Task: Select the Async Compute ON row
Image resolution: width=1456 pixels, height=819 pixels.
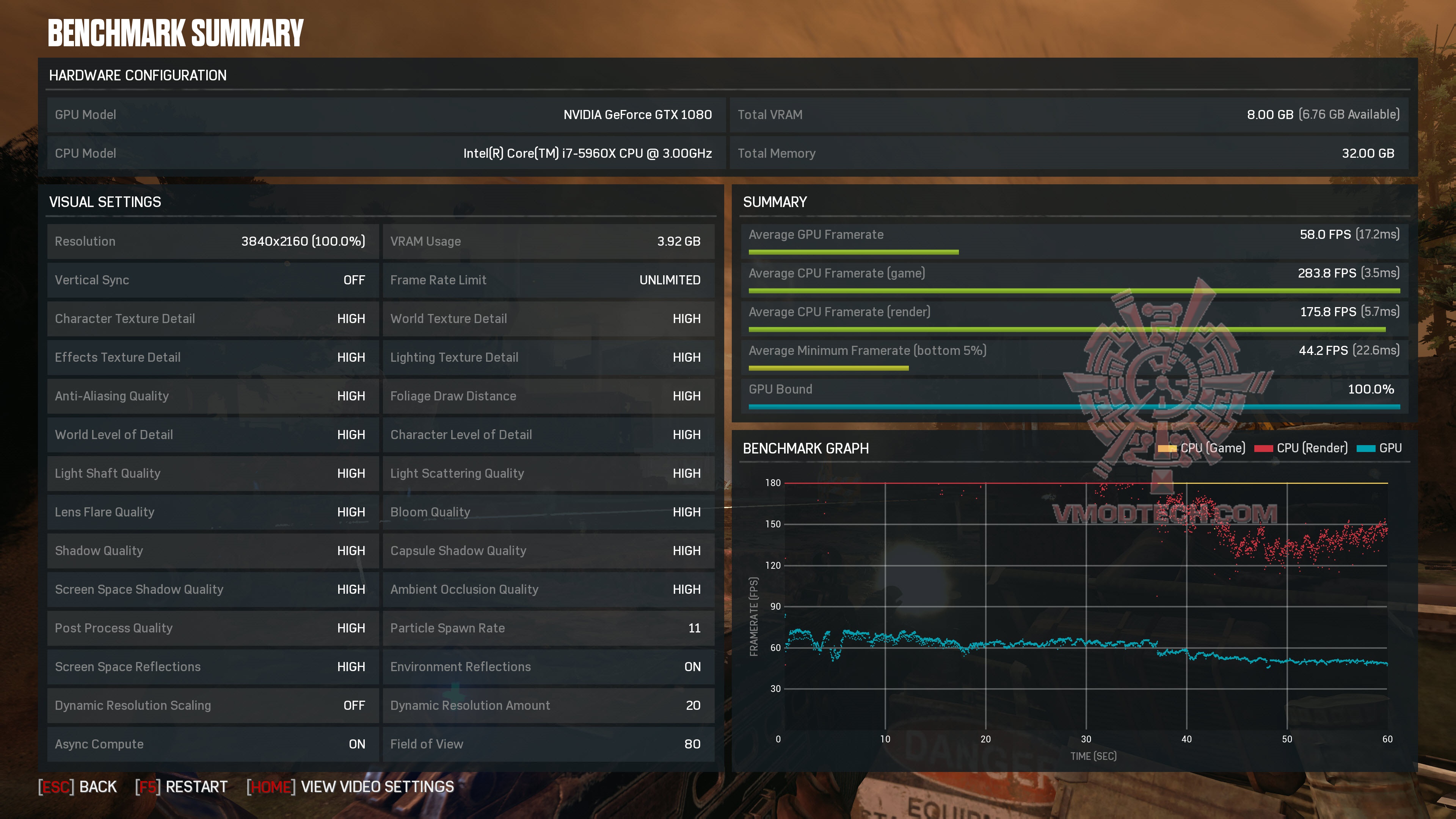Action: (212, 744)
